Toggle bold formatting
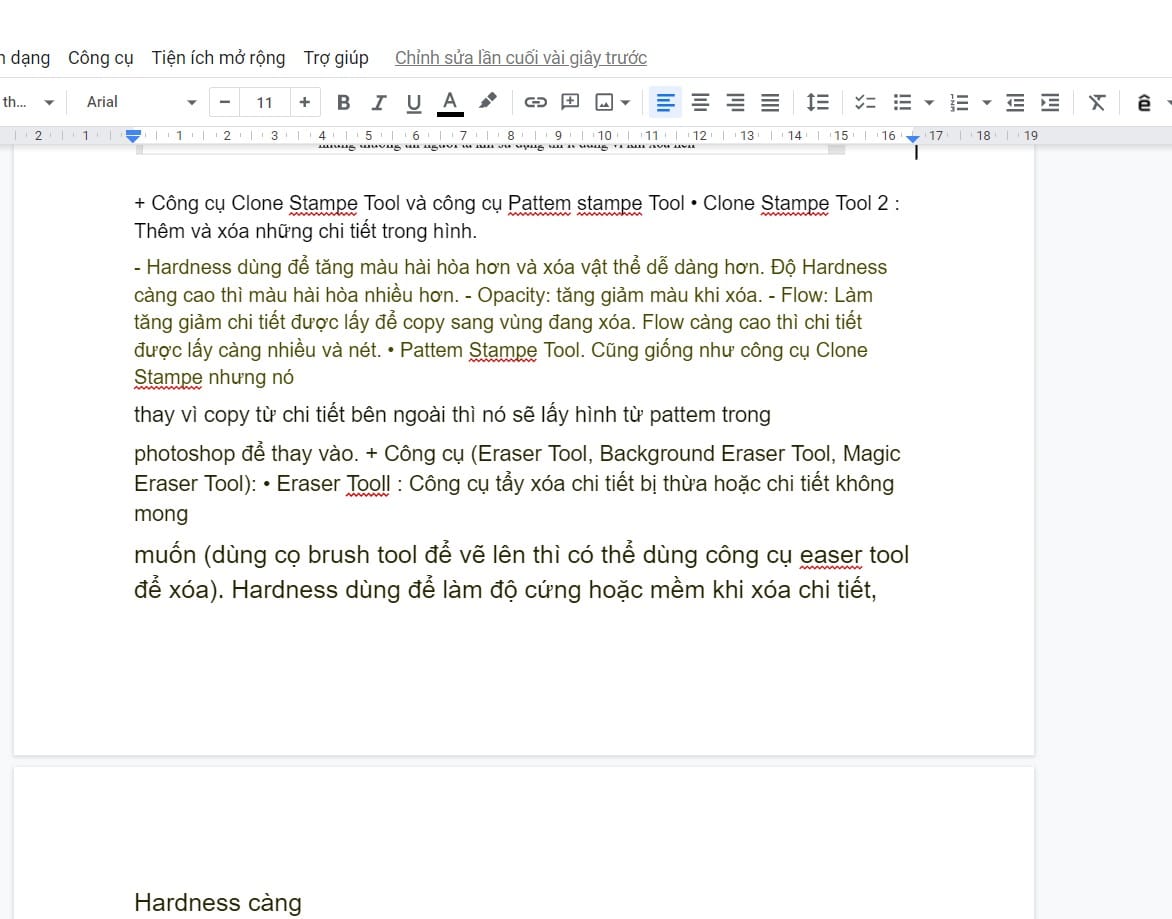1172x919 pixels. 343,102
